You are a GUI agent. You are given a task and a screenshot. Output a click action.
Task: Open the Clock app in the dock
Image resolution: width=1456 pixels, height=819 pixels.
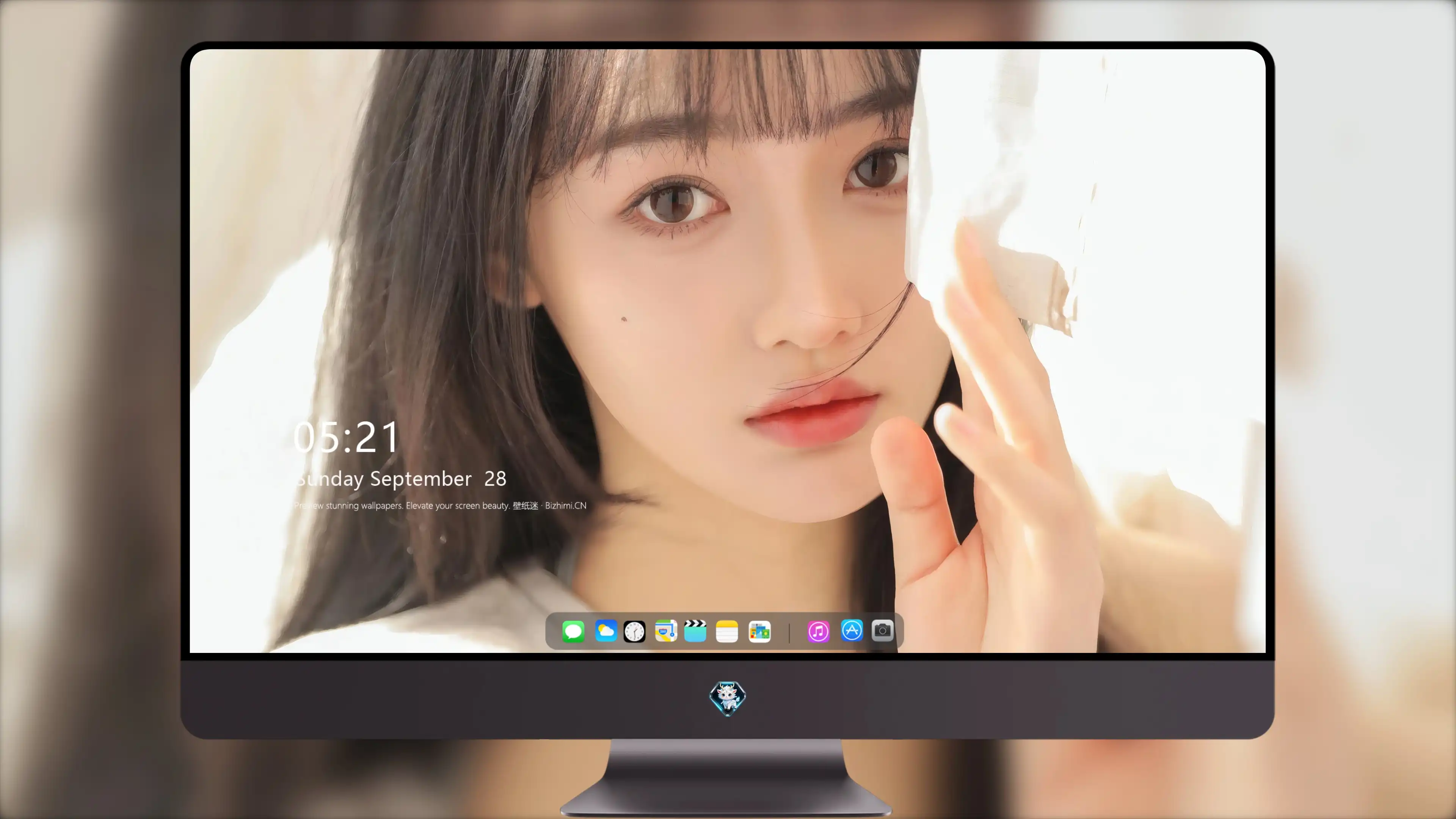[634, 631]
